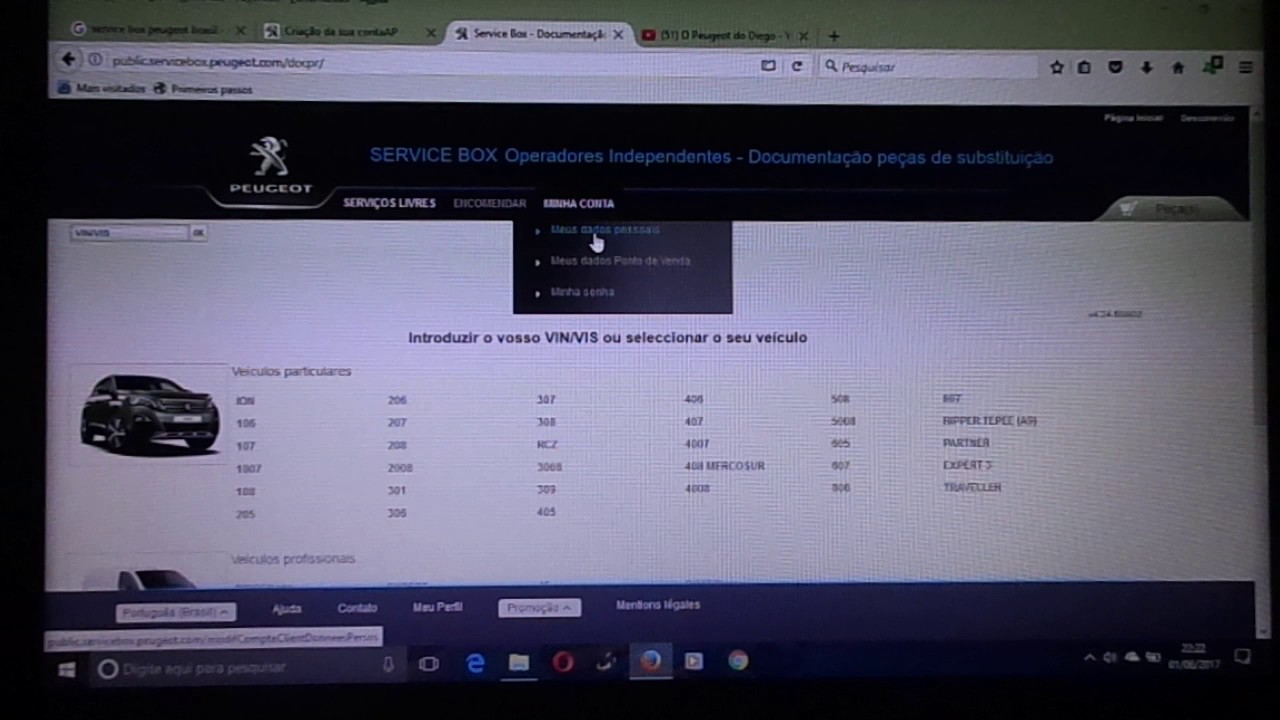
Task: Open the MINHA CONTA menu
Action: [578, 204]
